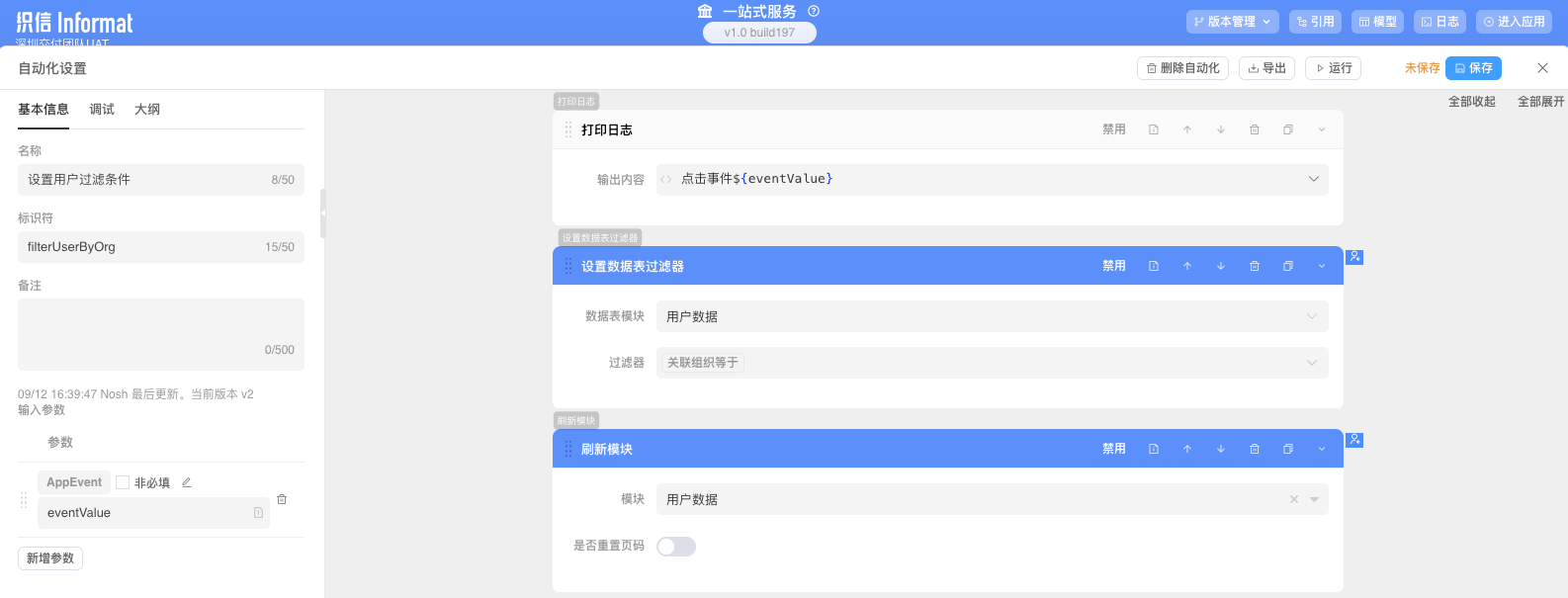Switch to the 大纲 tab
The image size is (1568, 598).
click(147, 110)
